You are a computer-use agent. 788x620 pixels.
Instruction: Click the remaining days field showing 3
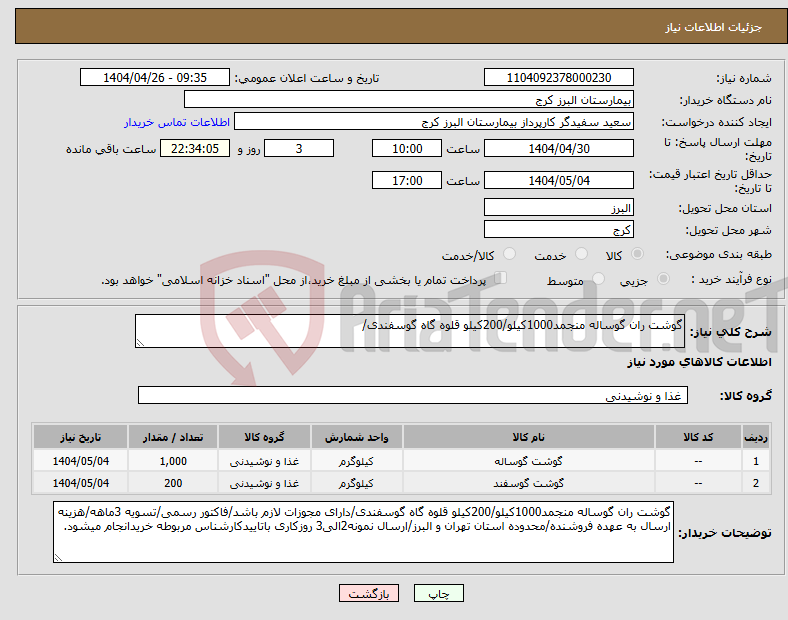coord(299,148)
